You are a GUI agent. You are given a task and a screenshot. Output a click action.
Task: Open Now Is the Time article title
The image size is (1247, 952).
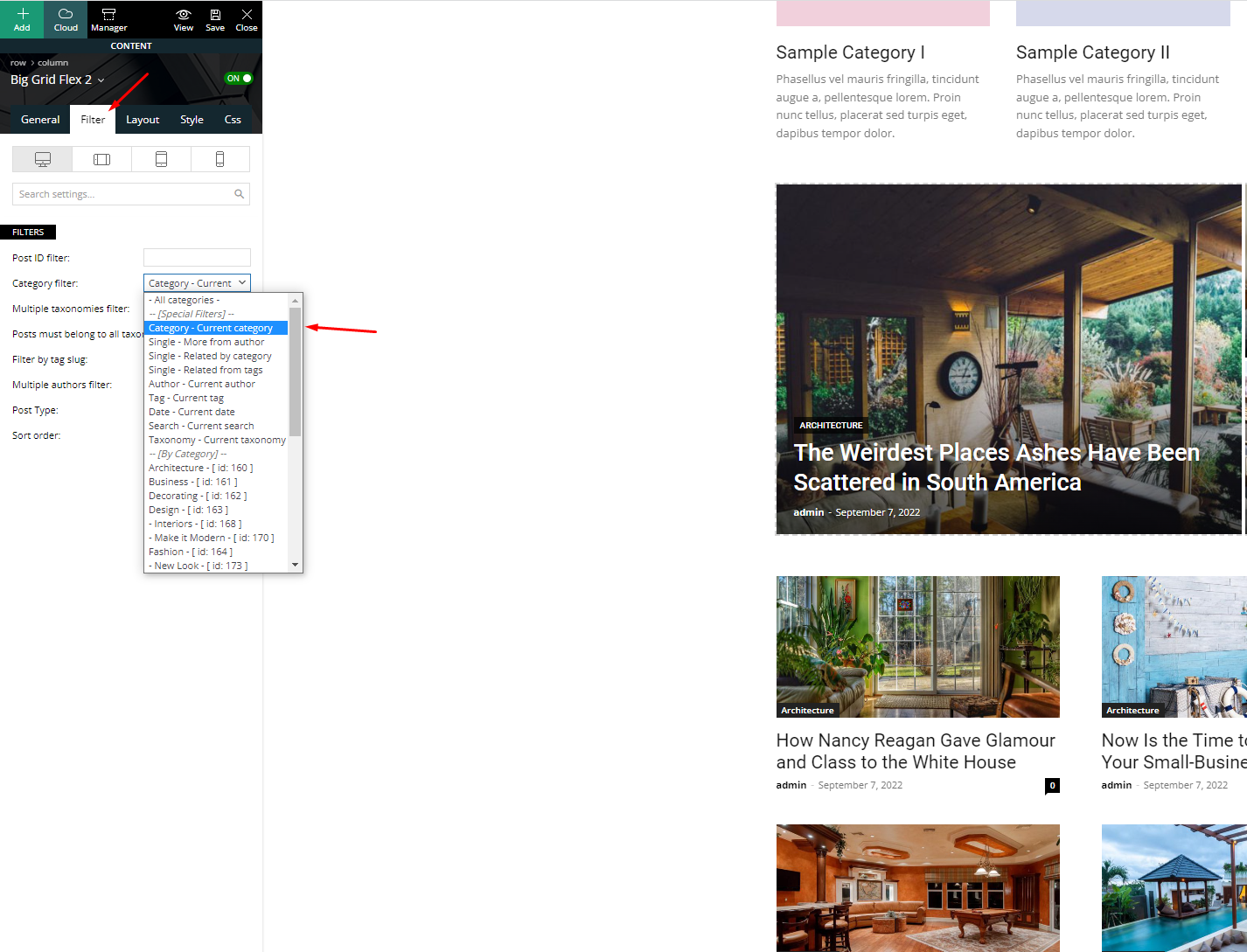[1174, 752]
